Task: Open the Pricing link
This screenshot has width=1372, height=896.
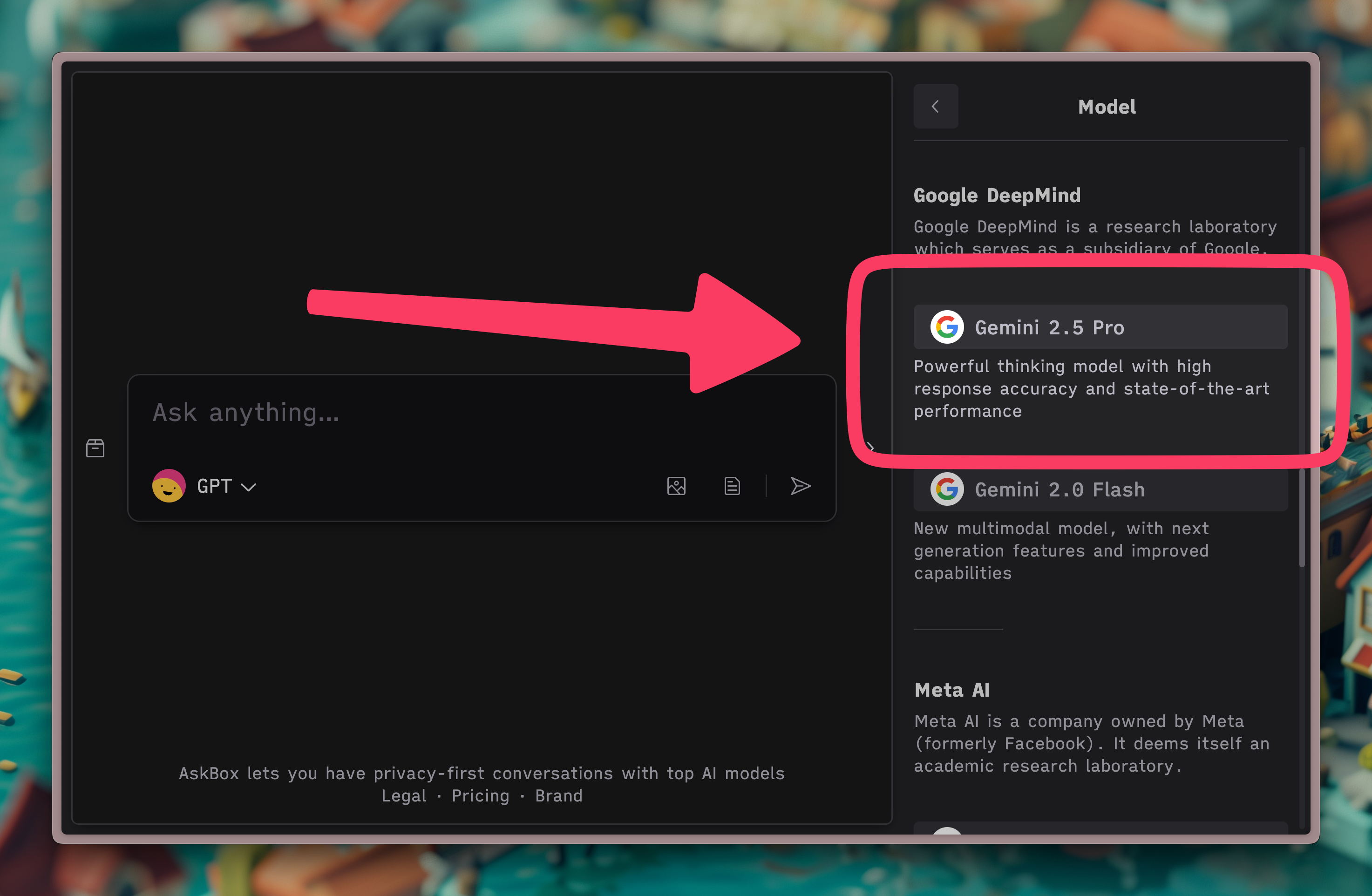Action: pos(480,796)
